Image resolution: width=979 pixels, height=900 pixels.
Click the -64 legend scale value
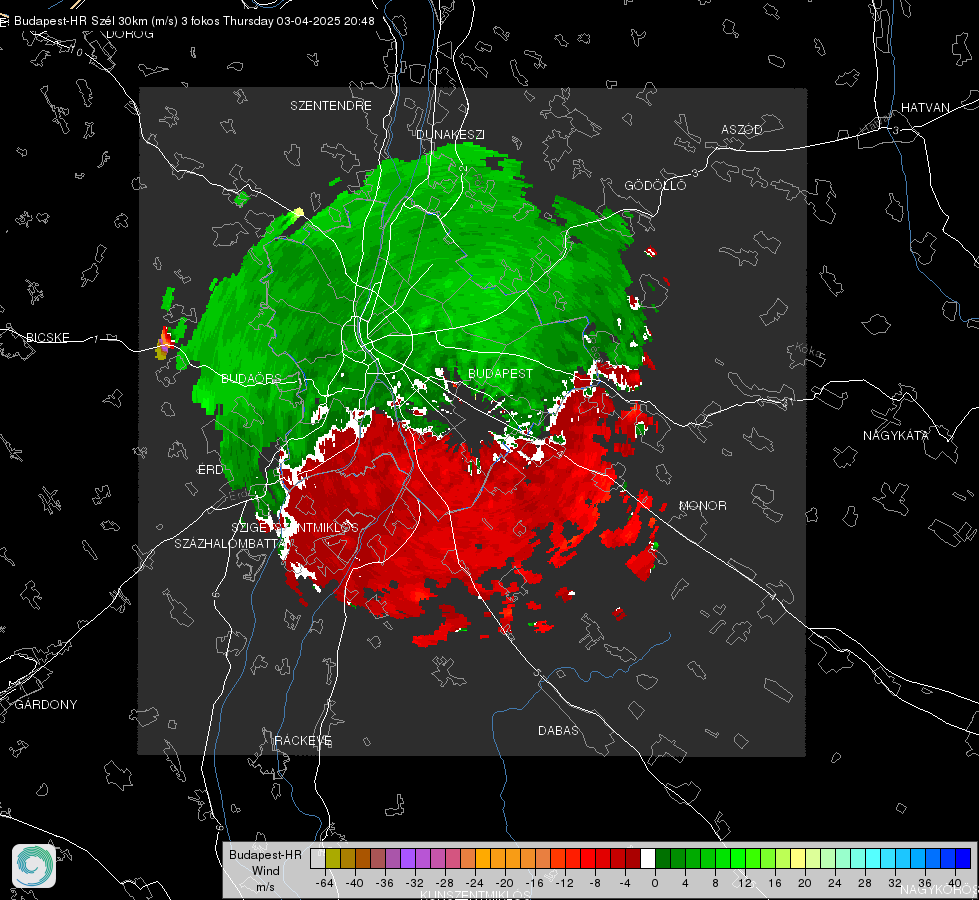click(325, 883)
